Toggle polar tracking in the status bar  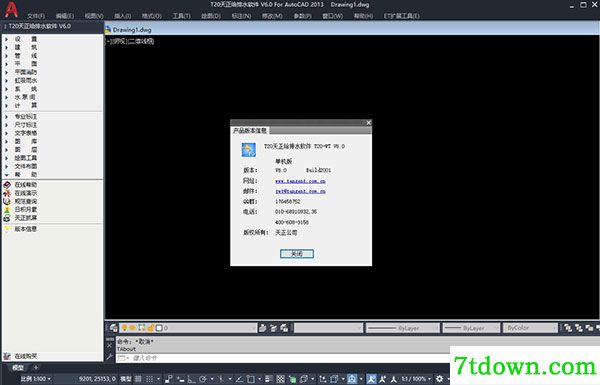tap(203, 379)
